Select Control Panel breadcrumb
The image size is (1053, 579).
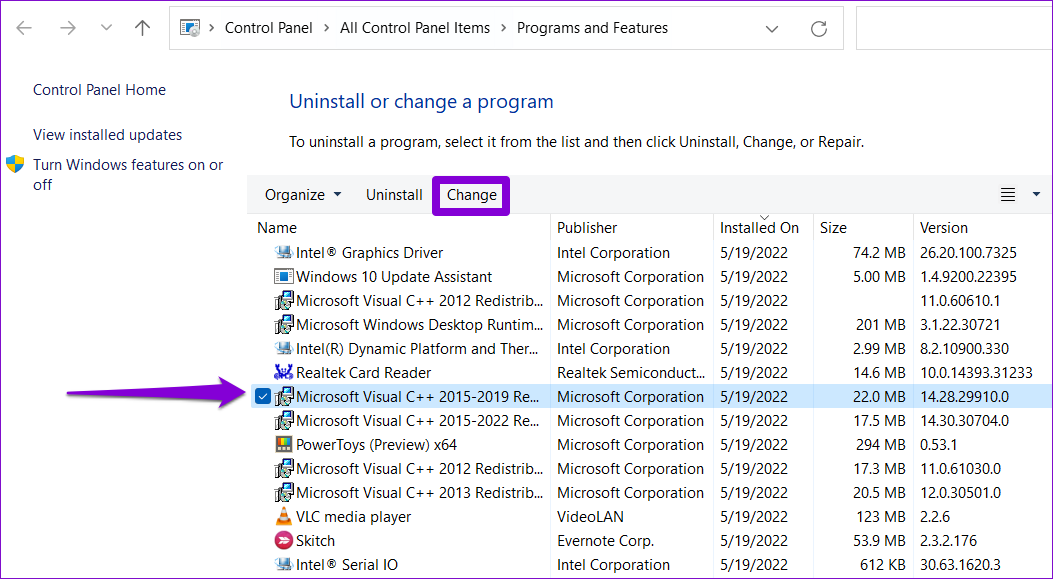[269, 28]
